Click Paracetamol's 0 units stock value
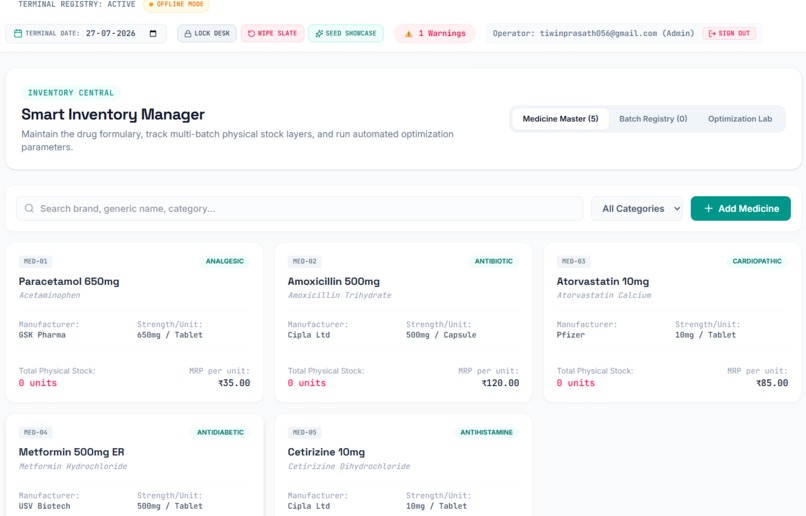Screen dimensions: 806x516 (38, 383)
